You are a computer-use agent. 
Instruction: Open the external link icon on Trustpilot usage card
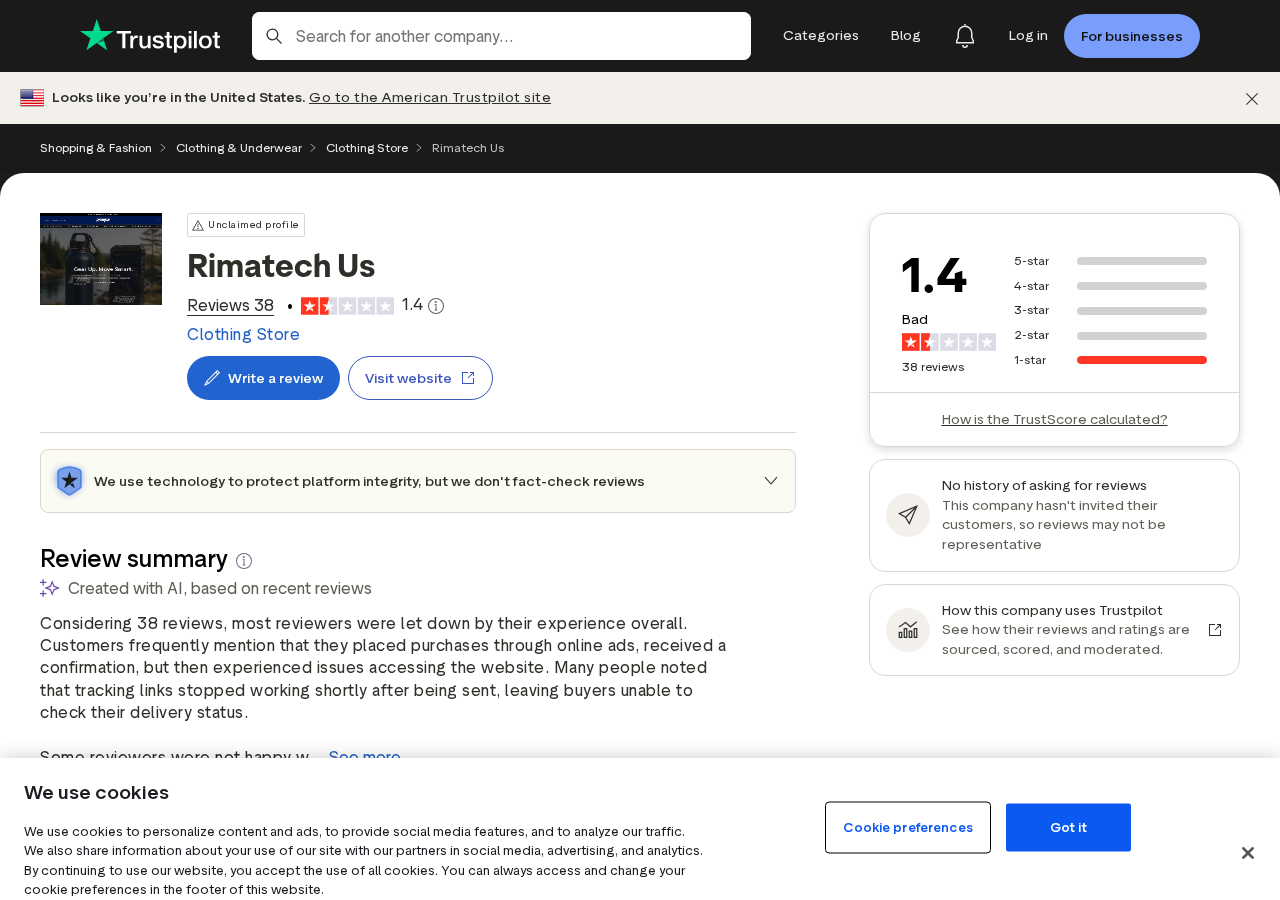click(1215, 630)
